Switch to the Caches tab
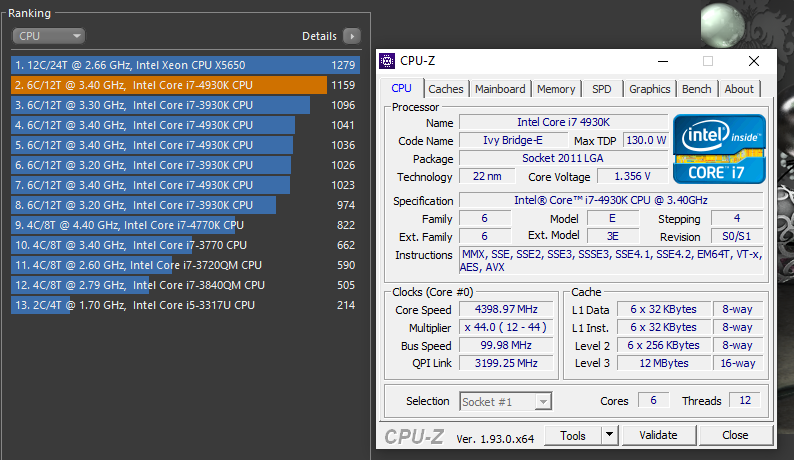Screen dimensions: 794x460 point(446,89)
